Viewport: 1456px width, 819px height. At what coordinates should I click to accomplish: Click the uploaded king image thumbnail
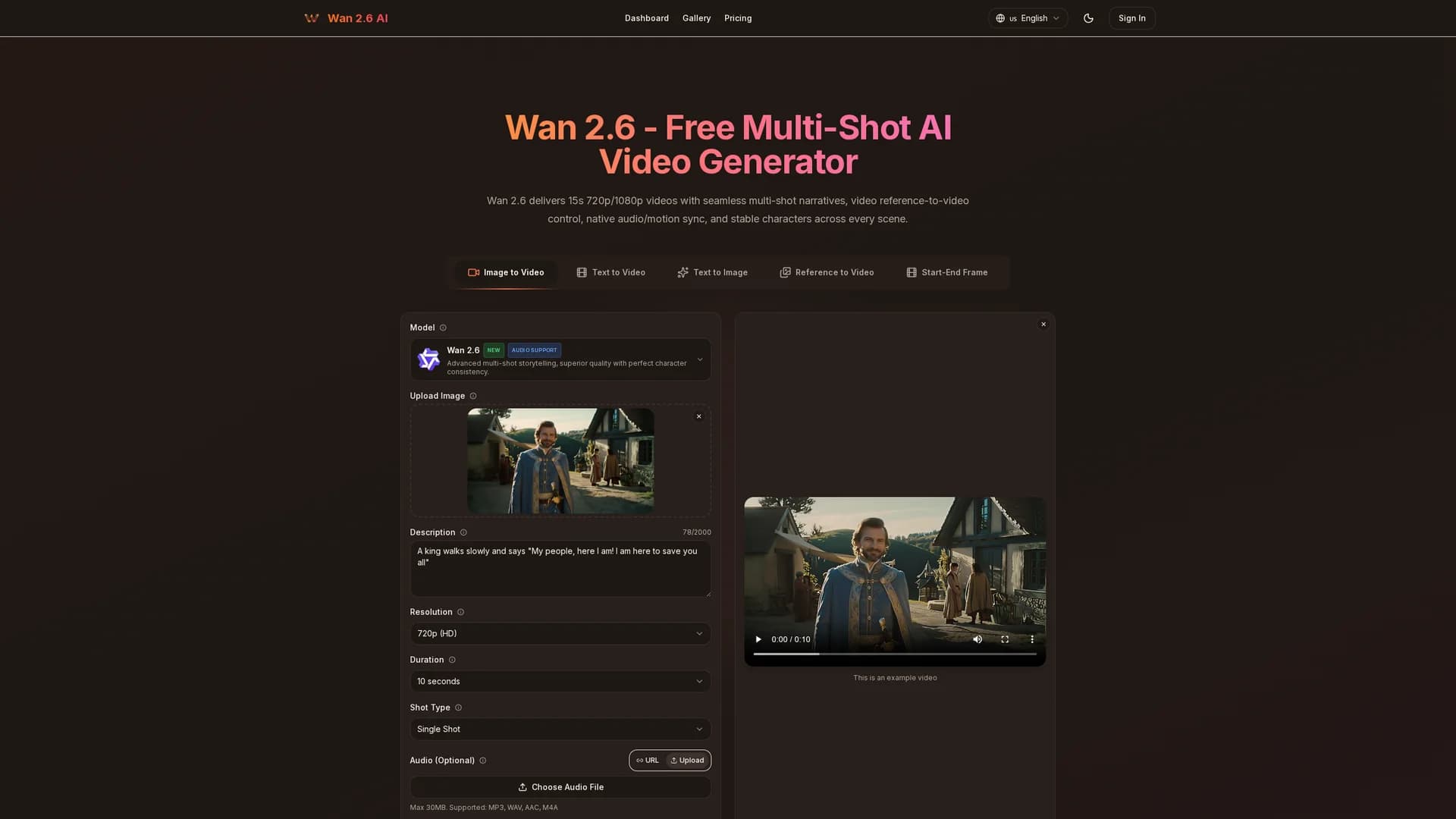point(560,461)
